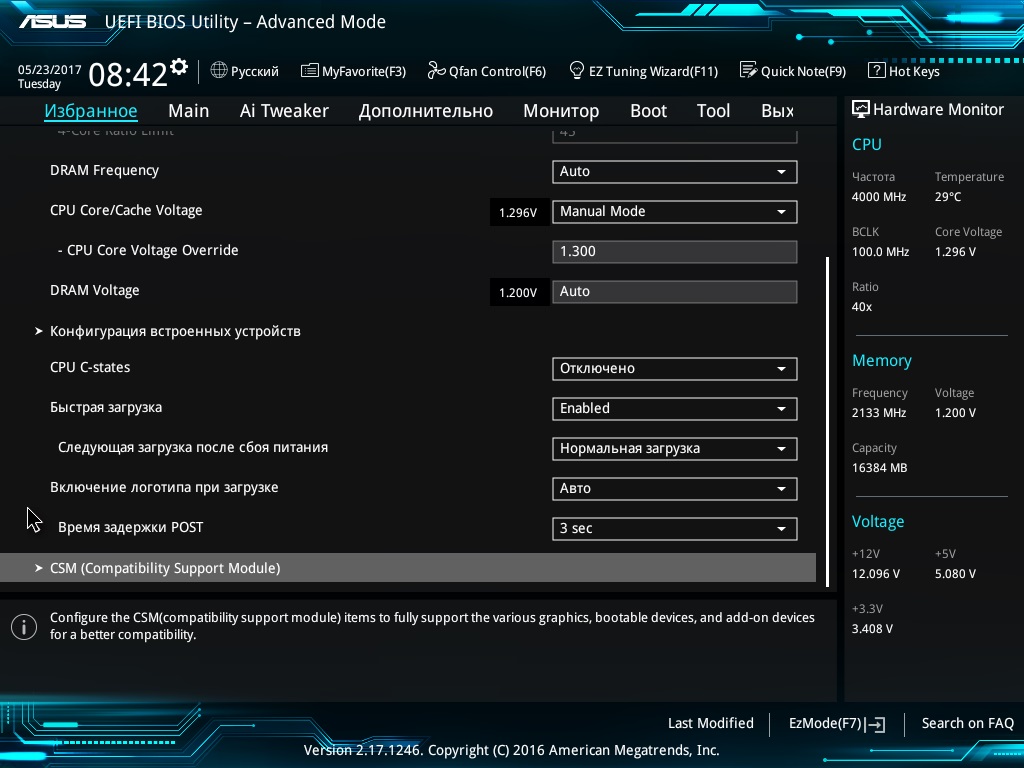Click the Время задержки POST label
The image size is (1024, 768).
(131, 527)
